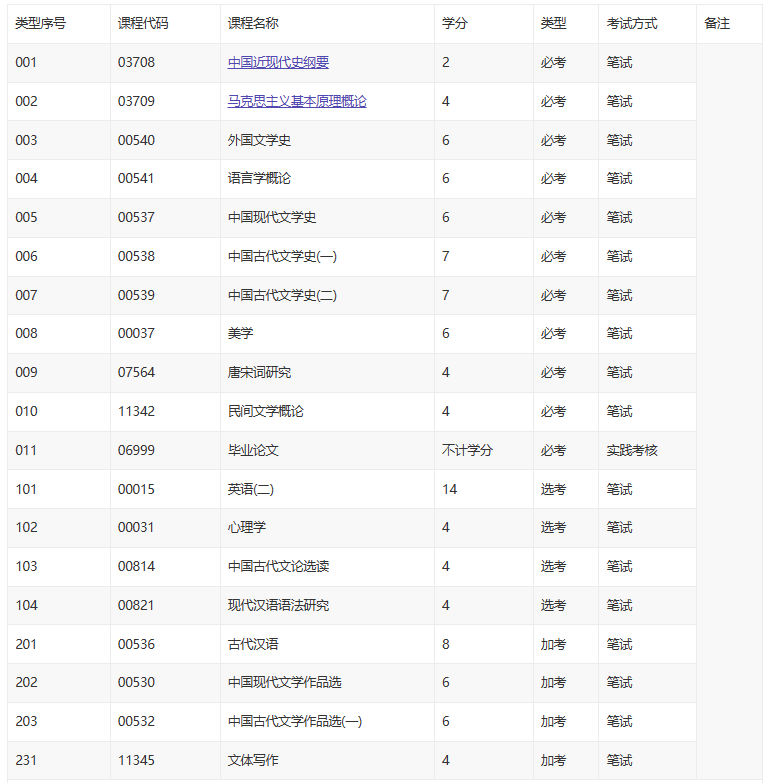Screen dimensions: 768x783
Task: Select course code 00037
Action: 136,333
